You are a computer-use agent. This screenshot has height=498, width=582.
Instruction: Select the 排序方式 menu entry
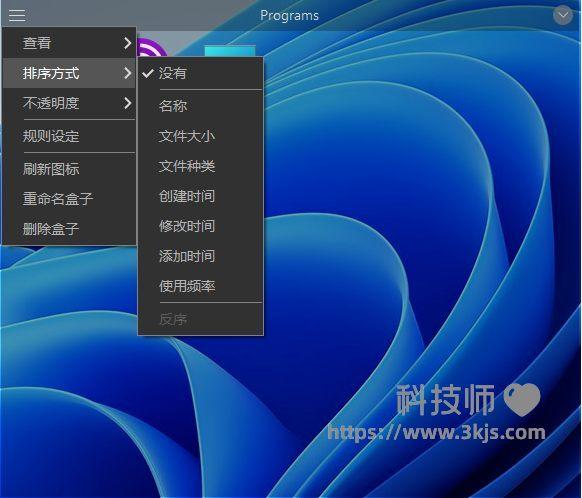pos(69,73)
